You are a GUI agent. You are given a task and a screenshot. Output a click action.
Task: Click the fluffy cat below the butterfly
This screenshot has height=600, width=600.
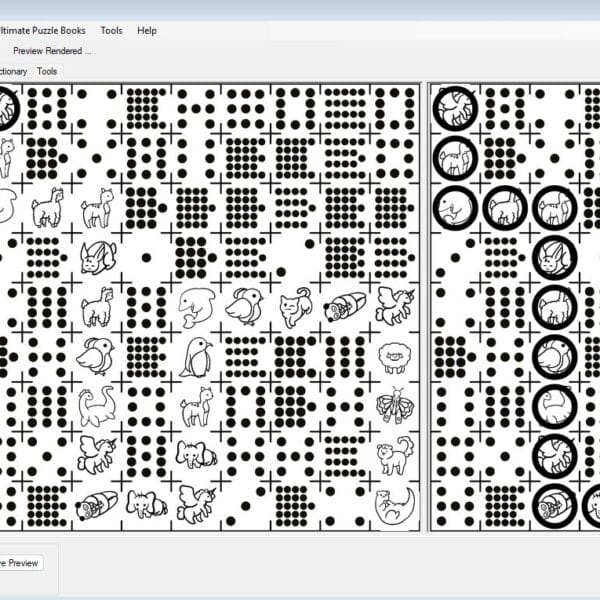pos(393,455)
